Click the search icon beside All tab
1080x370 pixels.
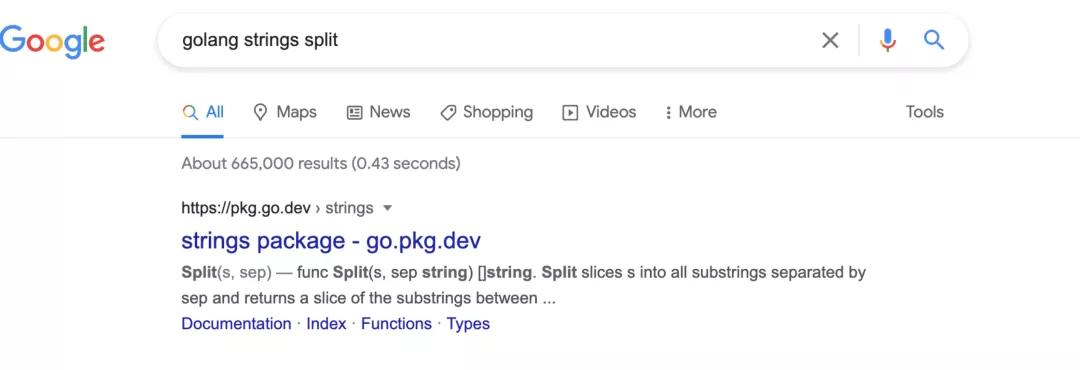190,112
